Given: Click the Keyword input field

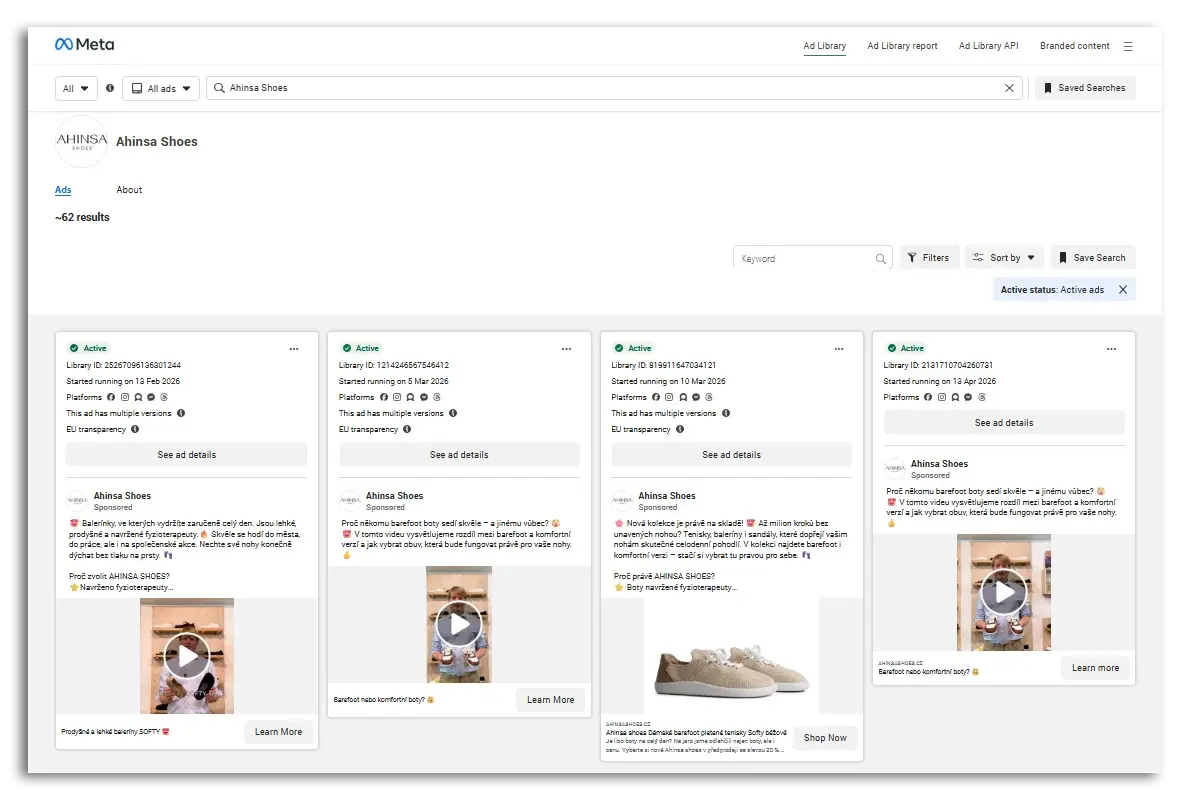Looking at the screenshot, I should 805,259.
